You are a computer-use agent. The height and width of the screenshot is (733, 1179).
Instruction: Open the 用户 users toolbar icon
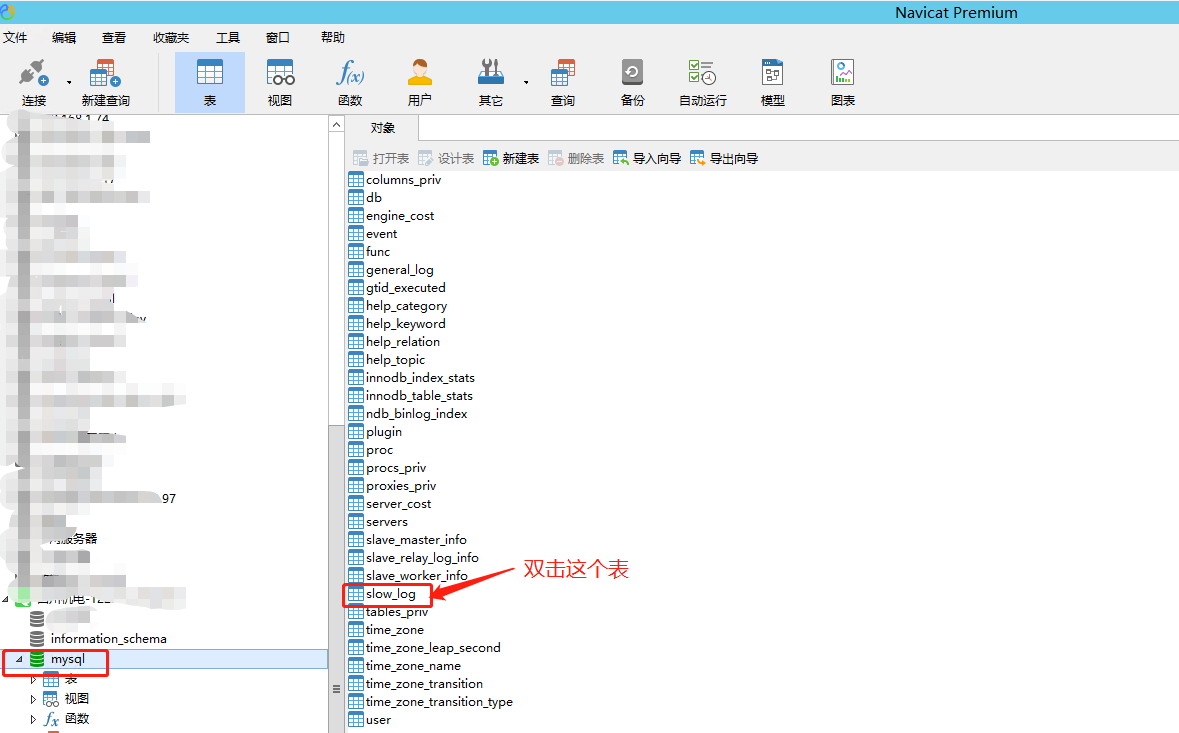point(420,83)
